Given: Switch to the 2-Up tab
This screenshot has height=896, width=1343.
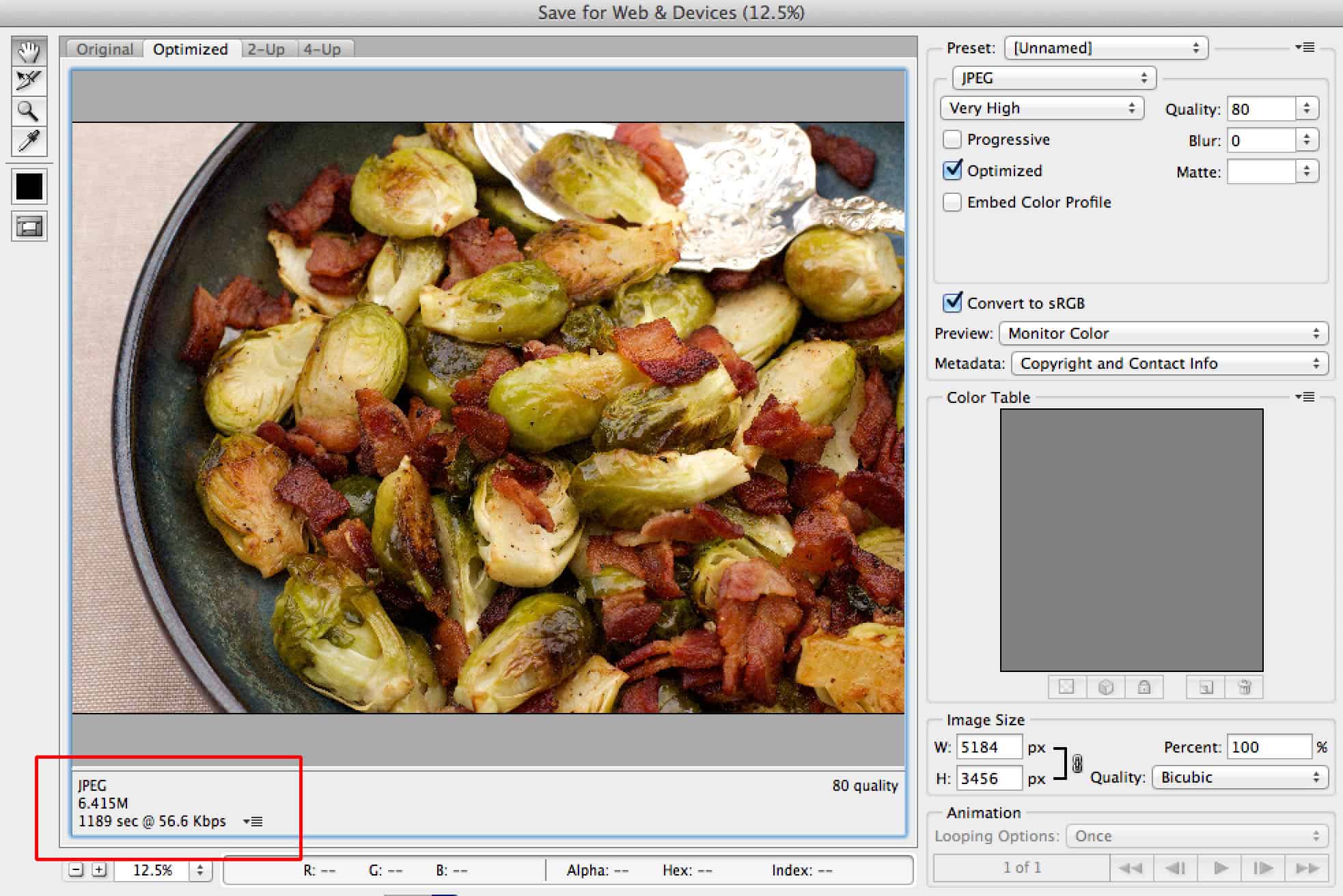Looking at the screenshot, I should point(266,49).
